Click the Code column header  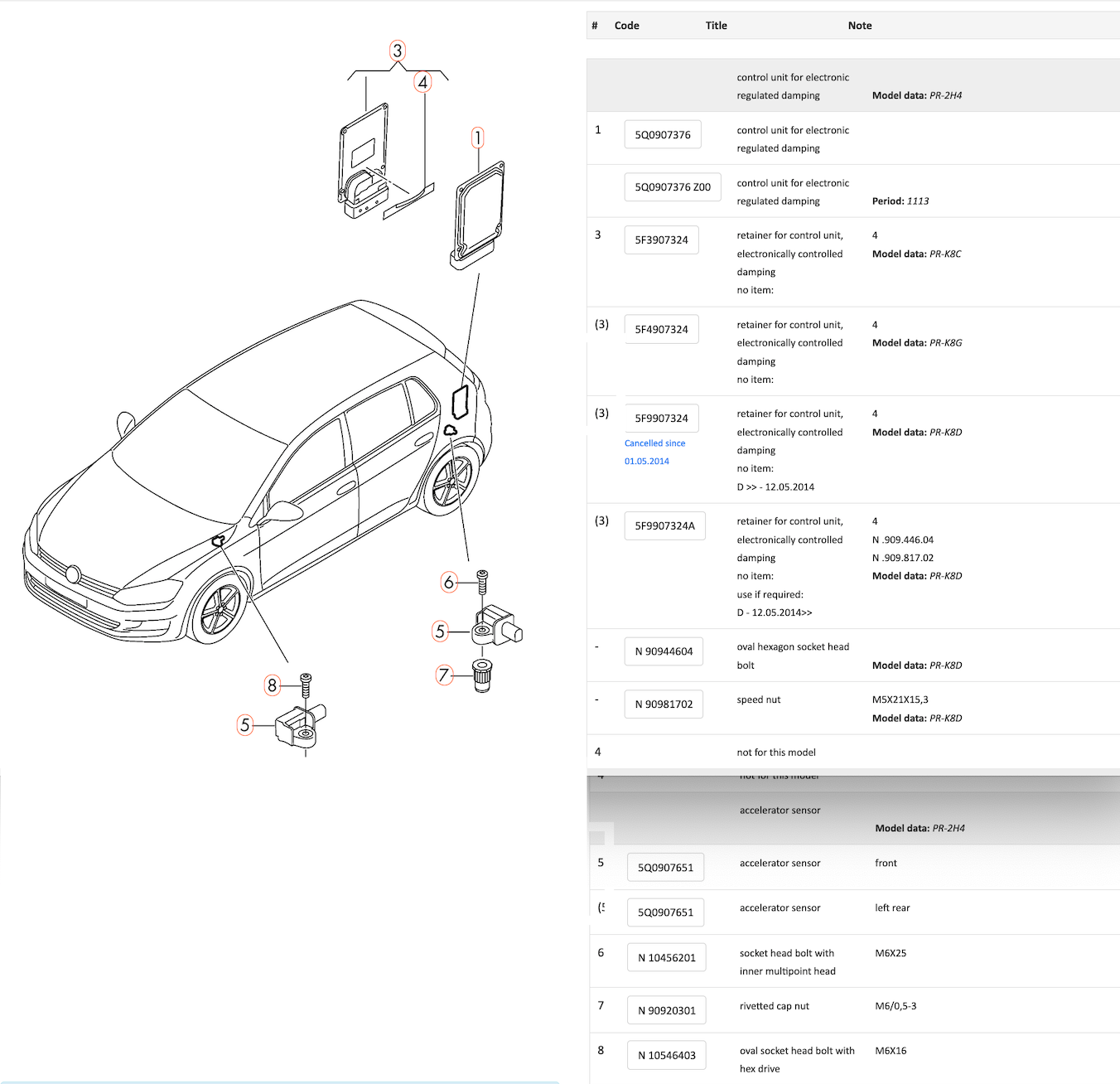tap(626, 26)
